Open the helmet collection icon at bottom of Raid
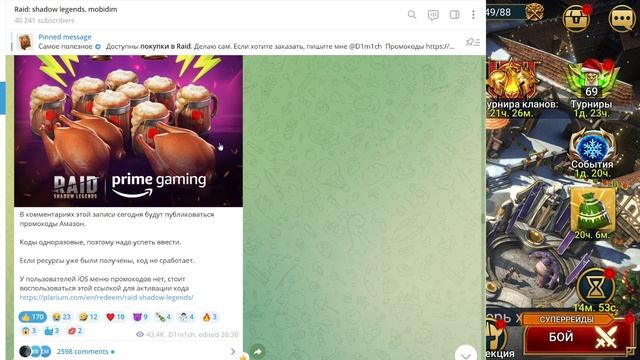 [x=496, y=338]
